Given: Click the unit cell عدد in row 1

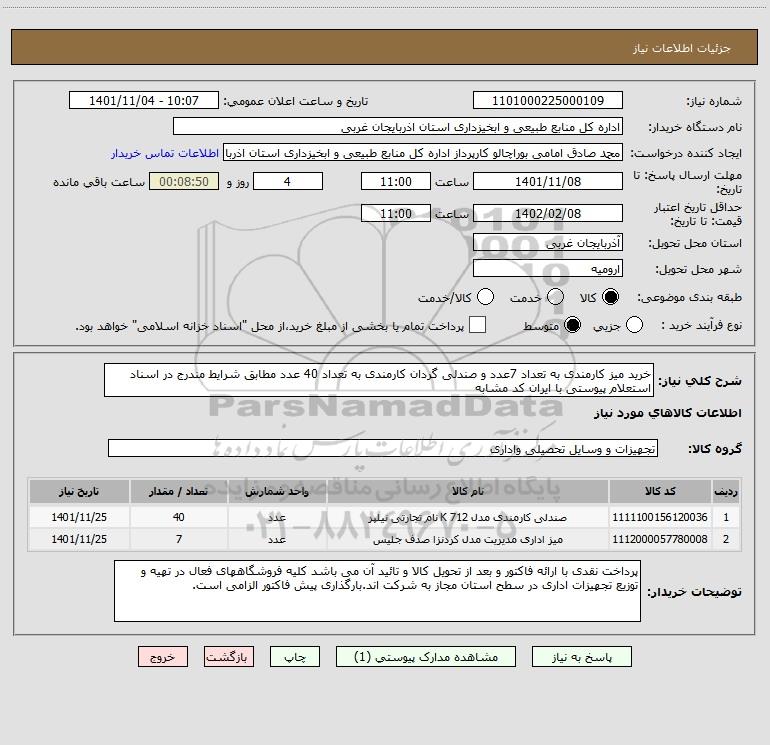Looking at the screenshot, I should (277, 517).
